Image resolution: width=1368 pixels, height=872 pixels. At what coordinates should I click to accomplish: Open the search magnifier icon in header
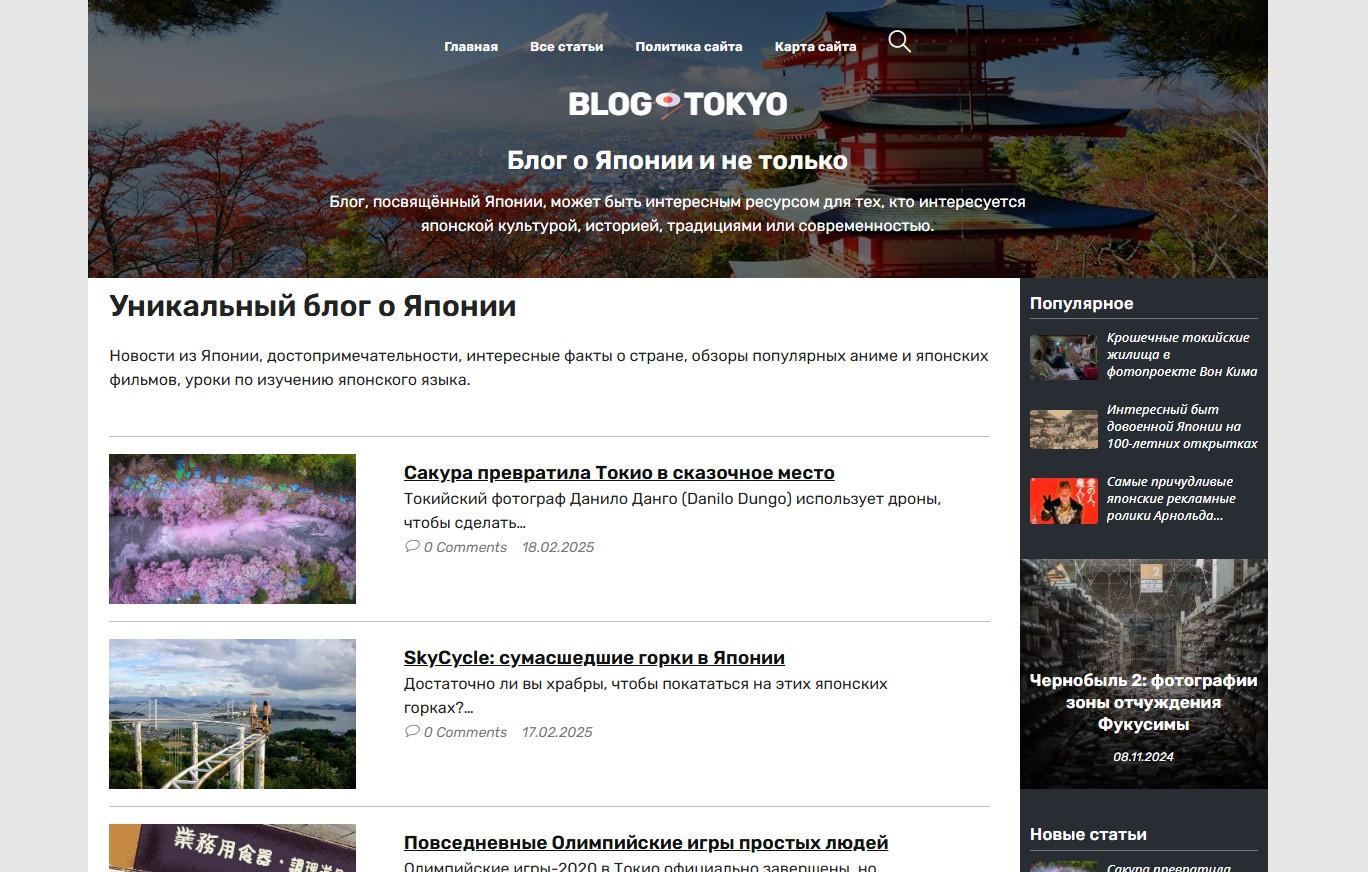tap(899, 41)
